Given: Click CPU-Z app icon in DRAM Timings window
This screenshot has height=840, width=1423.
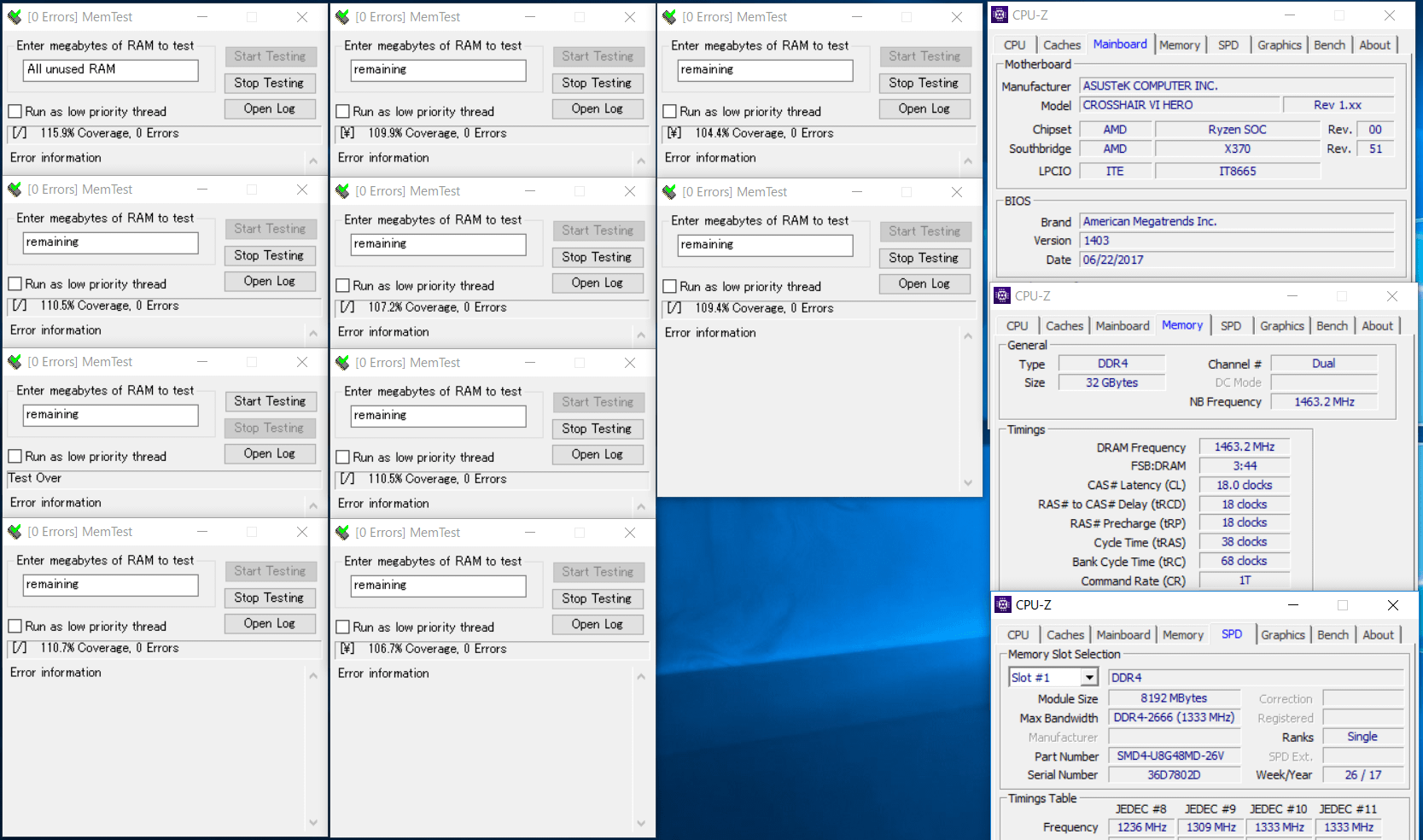Looking at the screenshot, I should (x=1002, y=296).
